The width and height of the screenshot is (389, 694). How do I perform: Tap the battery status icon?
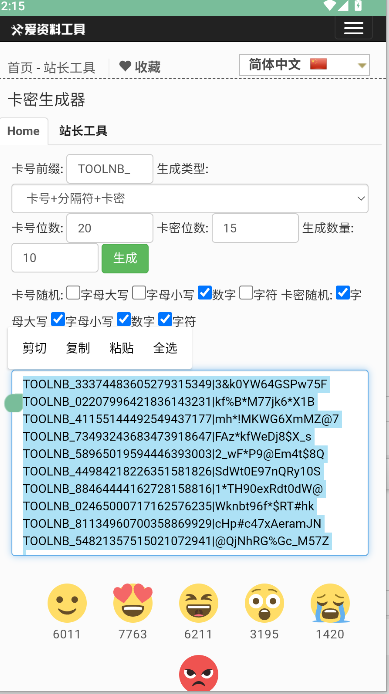[x=358, y=6]
